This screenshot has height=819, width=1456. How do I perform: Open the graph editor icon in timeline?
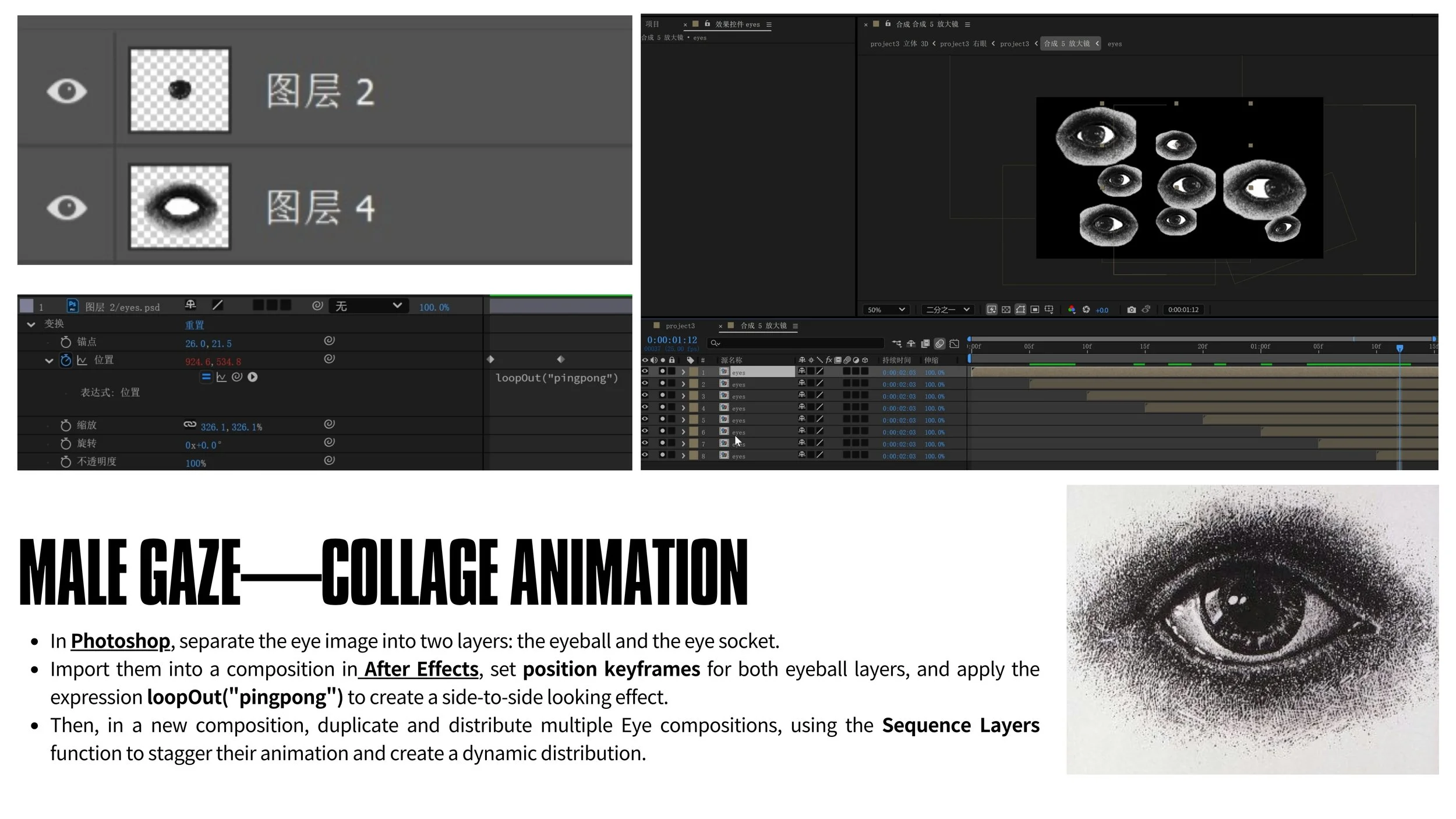(954, 344)
